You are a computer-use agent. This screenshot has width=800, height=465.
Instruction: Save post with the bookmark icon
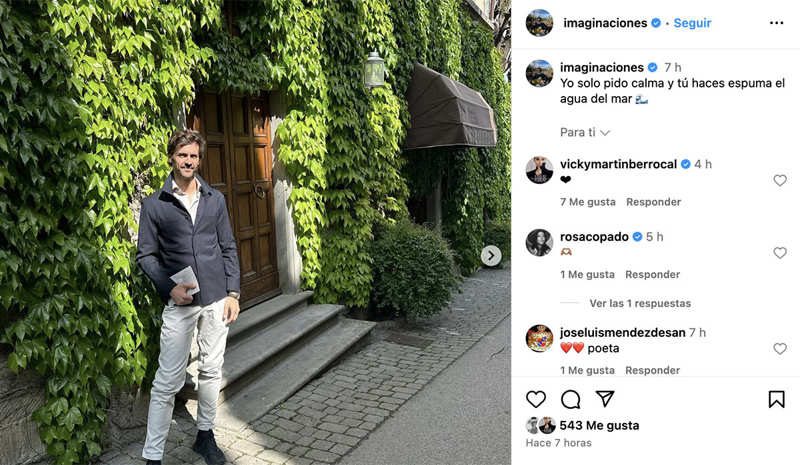coord(777,399)
